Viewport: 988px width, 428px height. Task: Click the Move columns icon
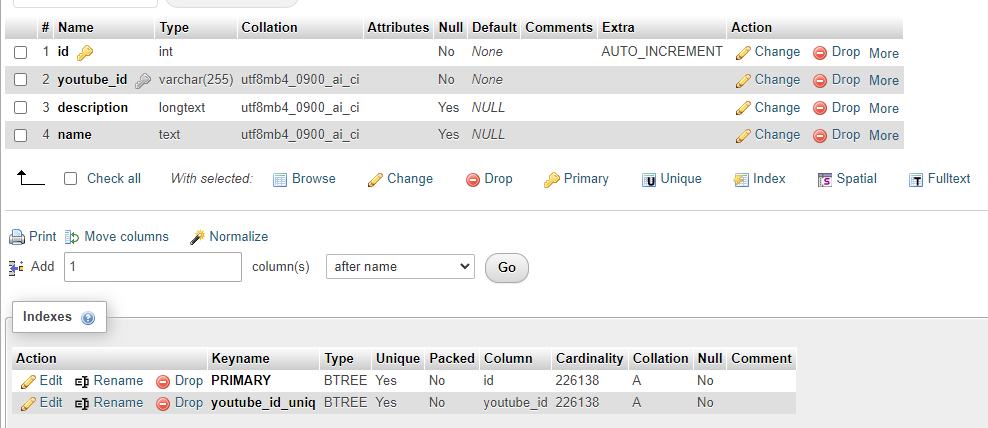[x=72, y=237]
